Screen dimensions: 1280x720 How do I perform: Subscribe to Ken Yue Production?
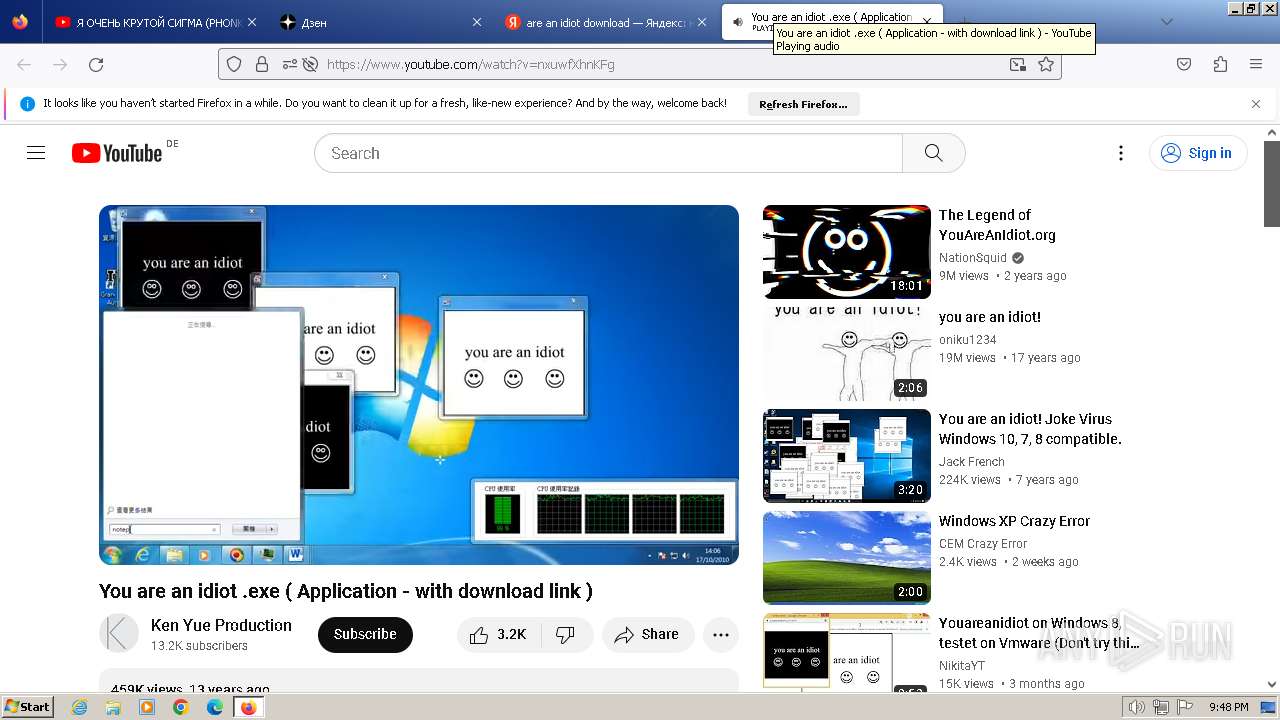tap(365, 635)
